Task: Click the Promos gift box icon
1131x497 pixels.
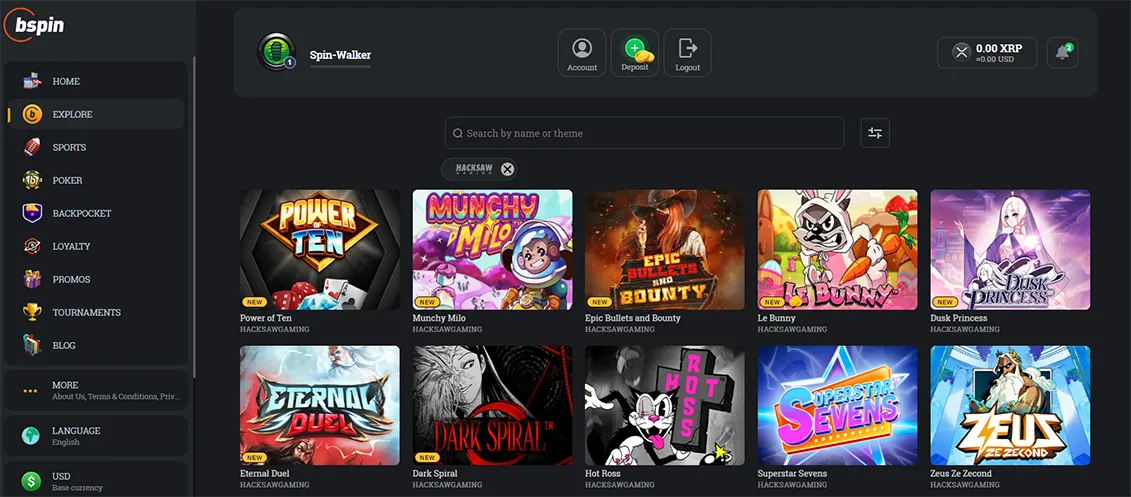Action: click(x=32, y=279)
